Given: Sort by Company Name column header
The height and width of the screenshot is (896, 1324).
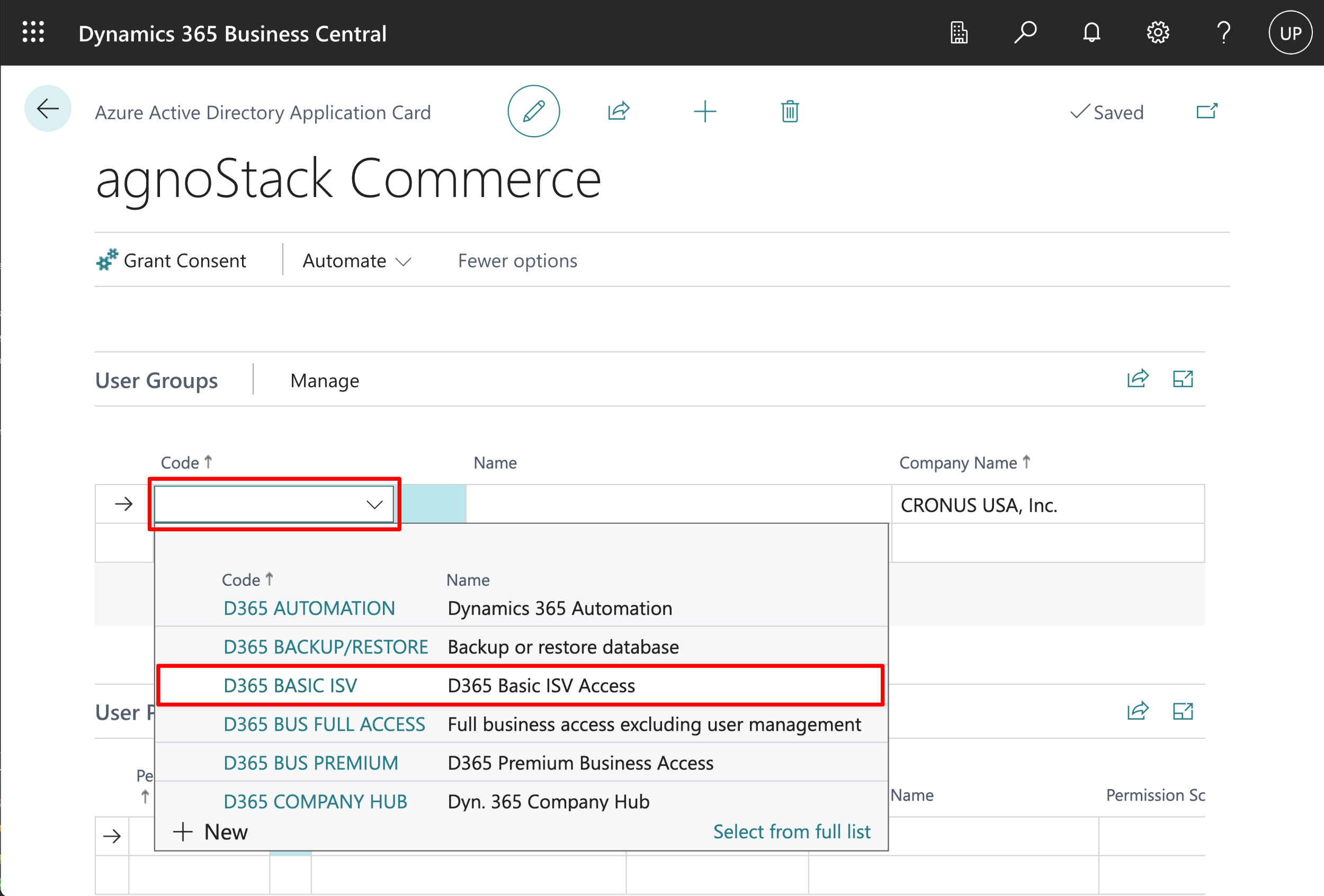Looking at the screenshot, I should (964, 462).
